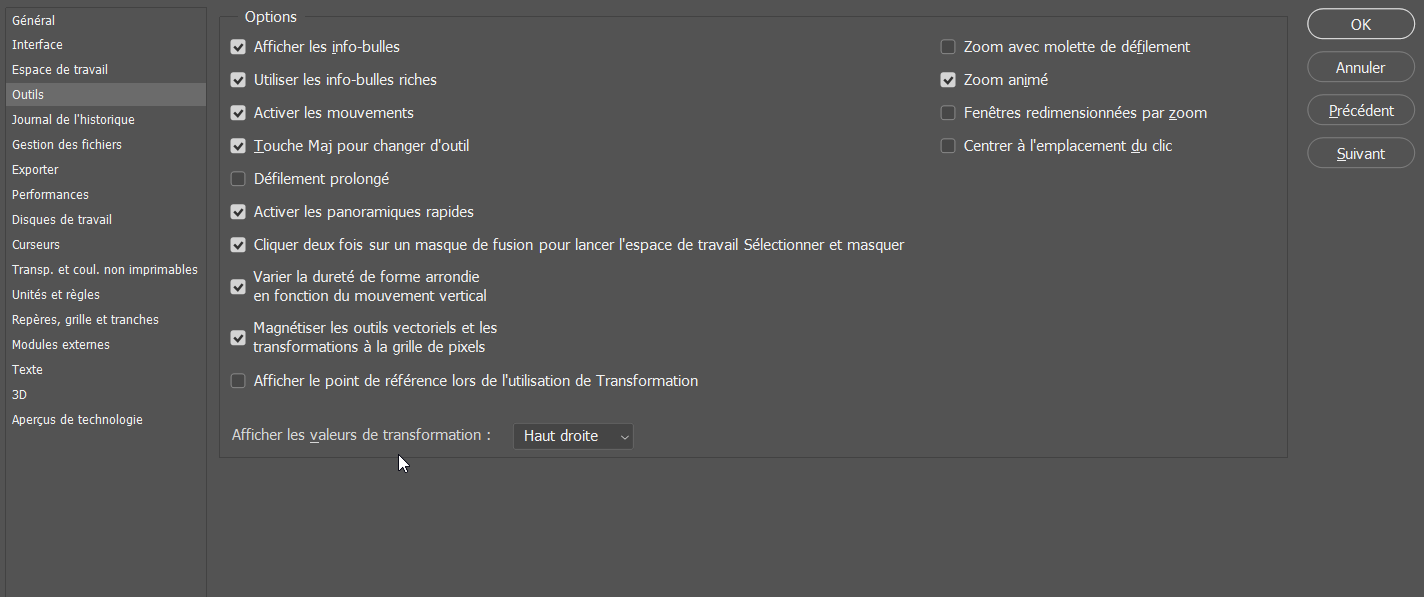The width and height of the screenshot is (1424, 597).
Task: Enable Défilement prolongé checkbox
Action: [x=238, y=179]
